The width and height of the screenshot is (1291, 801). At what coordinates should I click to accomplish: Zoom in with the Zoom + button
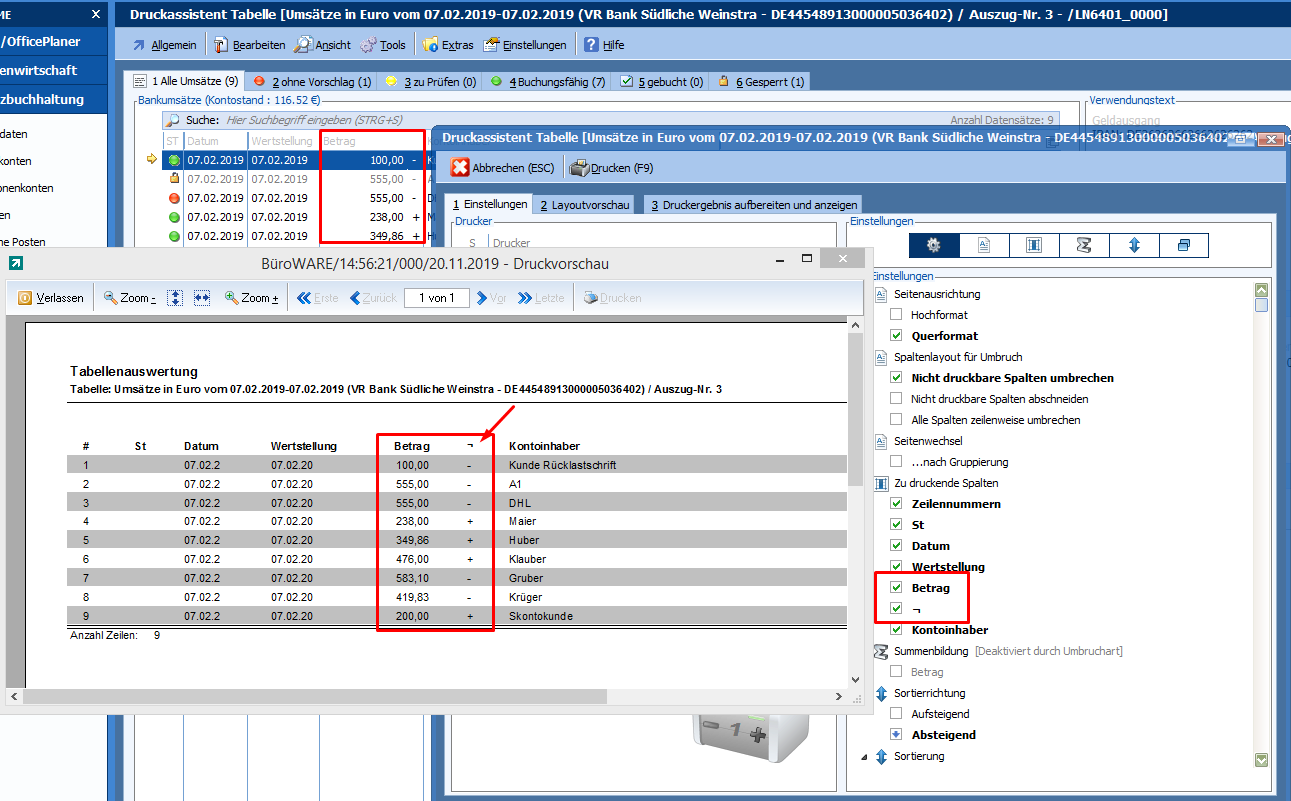click(x=252, y=298)
